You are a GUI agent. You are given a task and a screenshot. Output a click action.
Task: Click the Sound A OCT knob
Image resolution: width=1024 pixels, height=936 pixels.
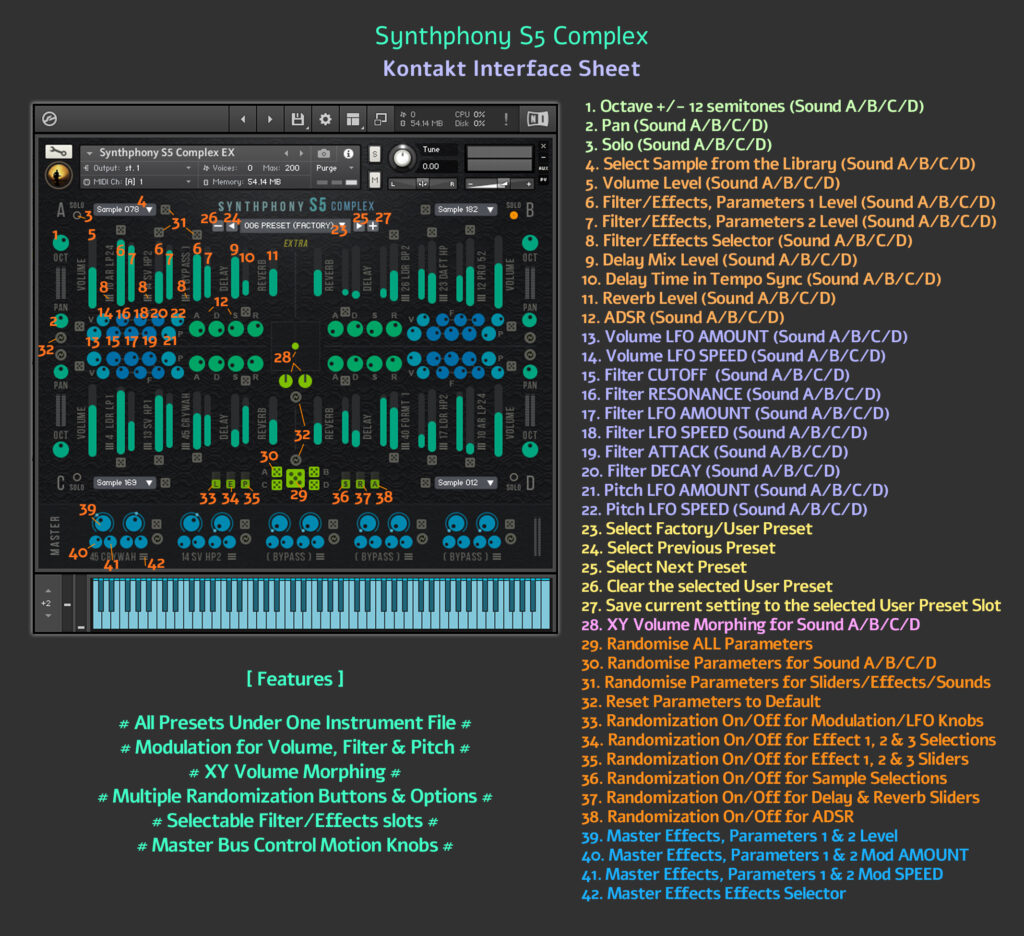tap(61, 243)
